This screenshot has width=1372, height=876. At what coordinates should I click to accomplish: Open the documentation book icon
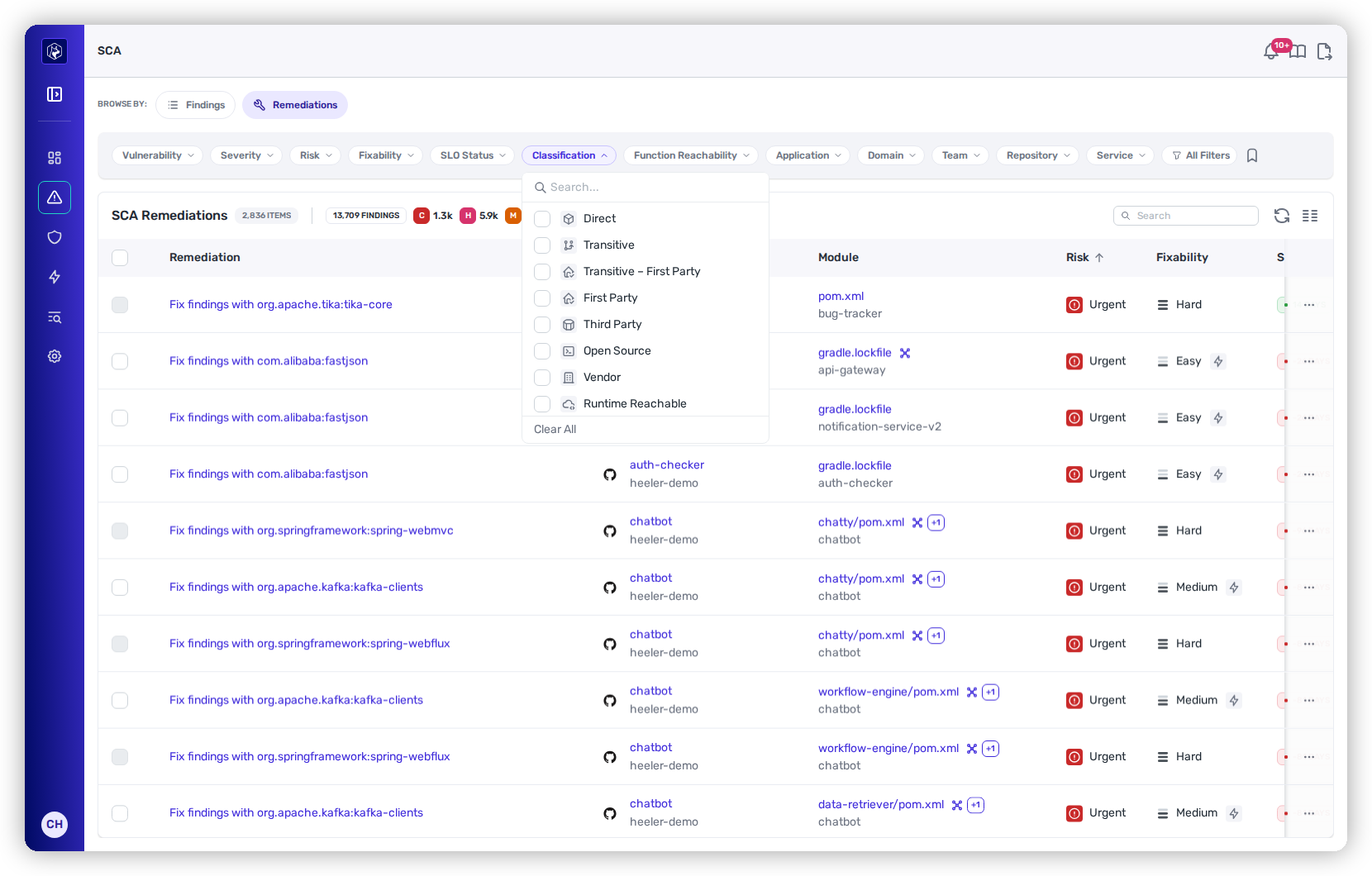(x=1298, y=52)
